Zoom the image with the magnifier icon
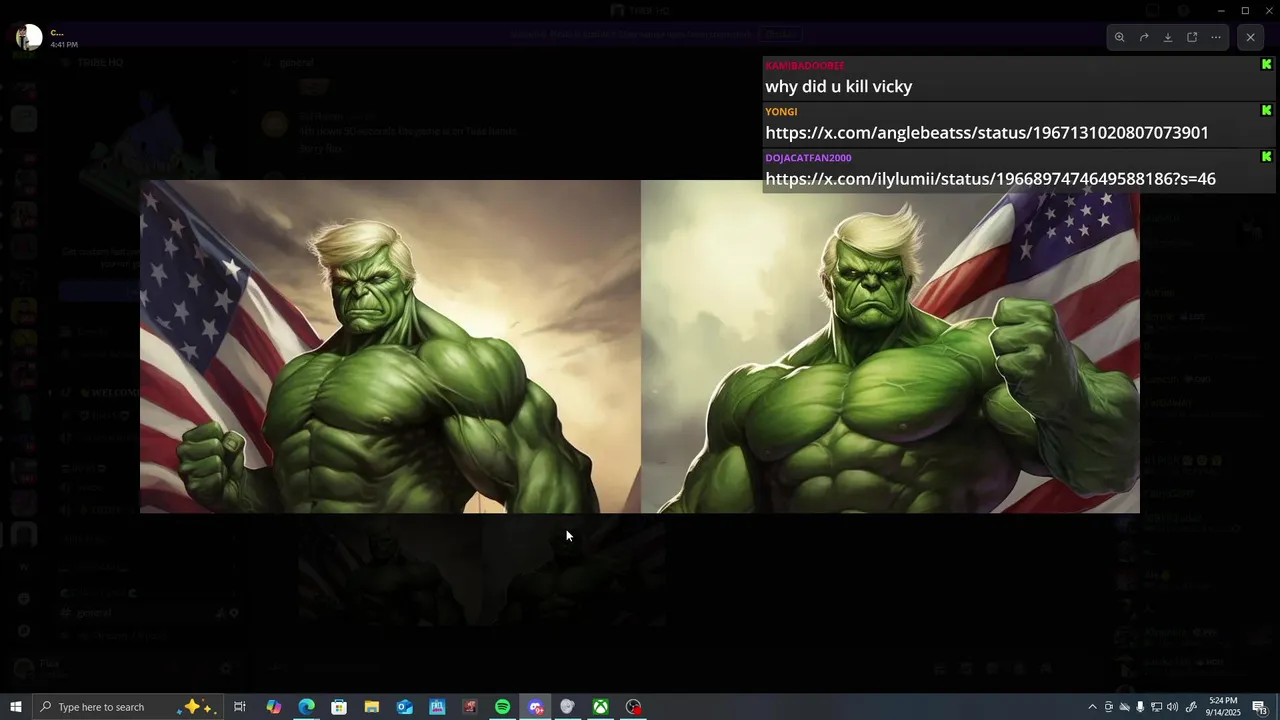This screenshot has height=720, width=1280. [1119, 37]
